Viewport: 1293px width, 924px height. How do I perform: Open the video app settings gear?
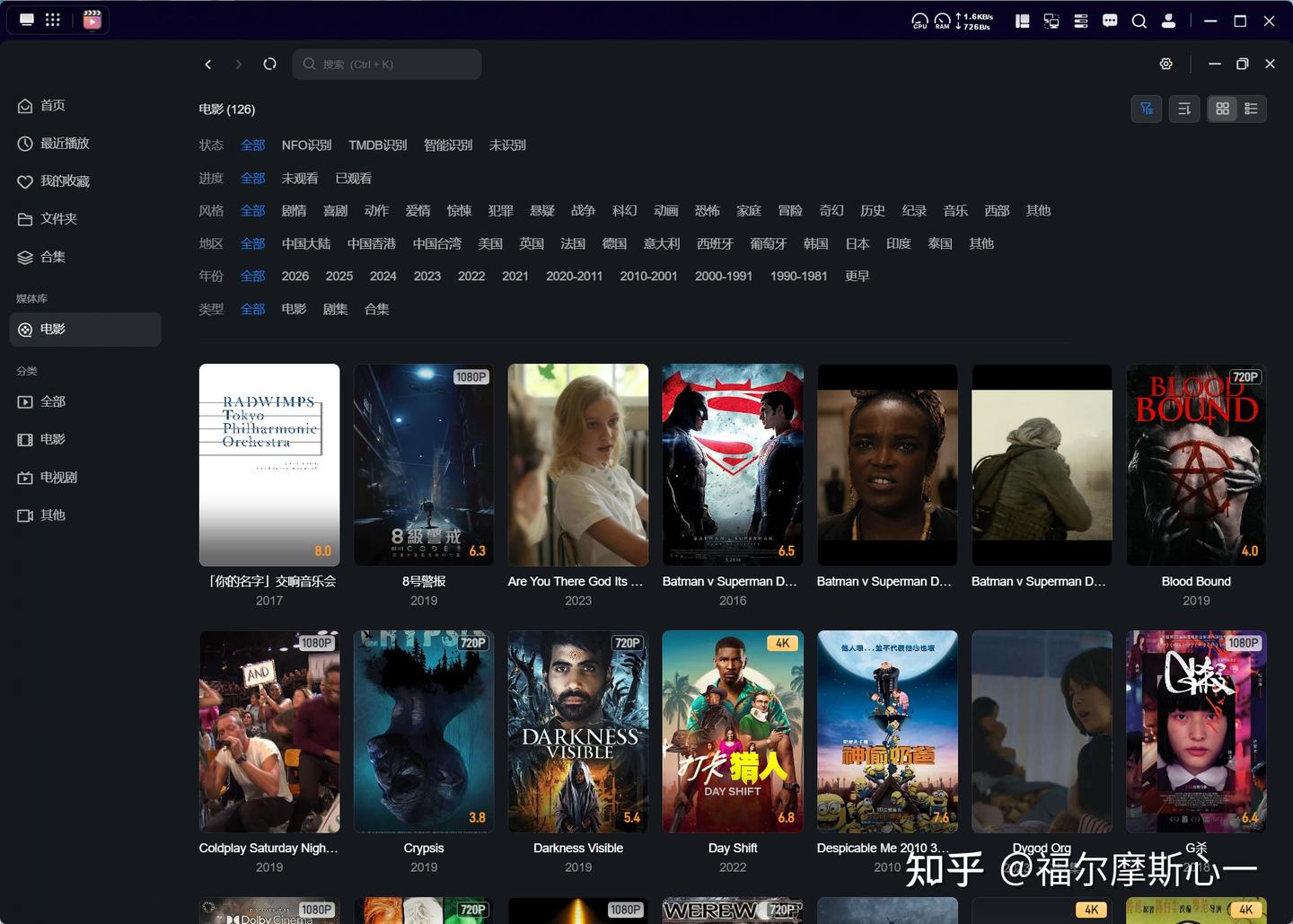coord(1165,64)
